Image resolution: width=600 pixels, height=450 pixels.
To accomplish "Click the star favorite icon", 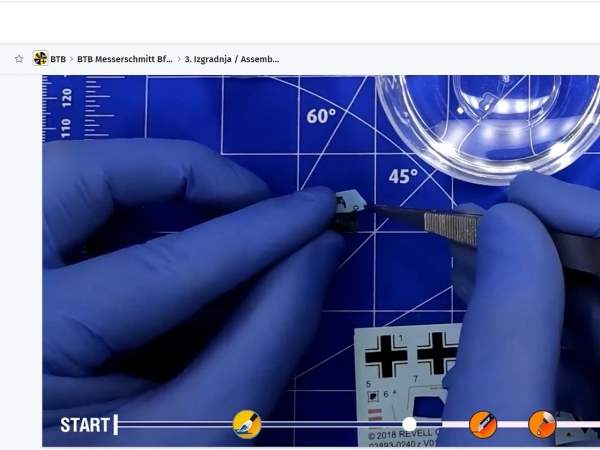I will tap(19, 59).
